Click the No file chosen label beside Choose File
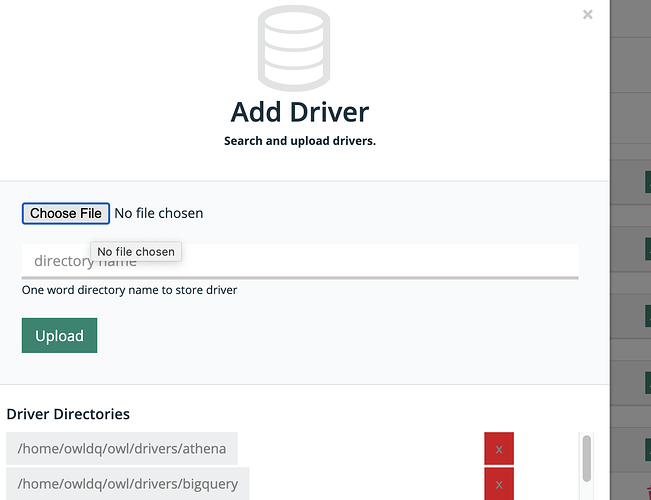This screenshot has width=651, height=500. click(159, 213)
